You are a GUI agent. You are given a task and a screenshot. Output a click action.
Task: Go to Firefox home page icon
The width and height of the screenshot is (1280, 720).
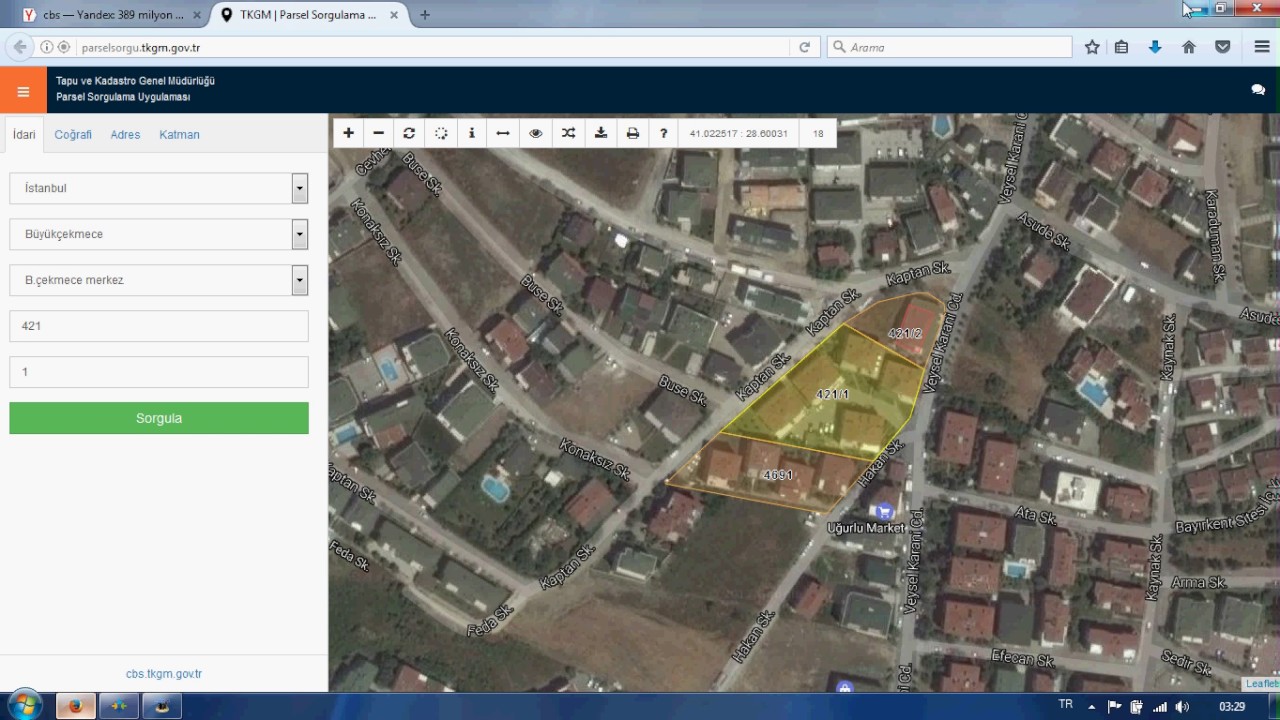(x=1189, y=47)
